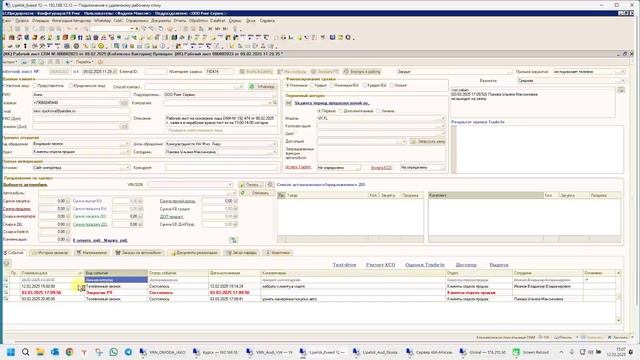Click into the Концерн input field

[222, 168]
